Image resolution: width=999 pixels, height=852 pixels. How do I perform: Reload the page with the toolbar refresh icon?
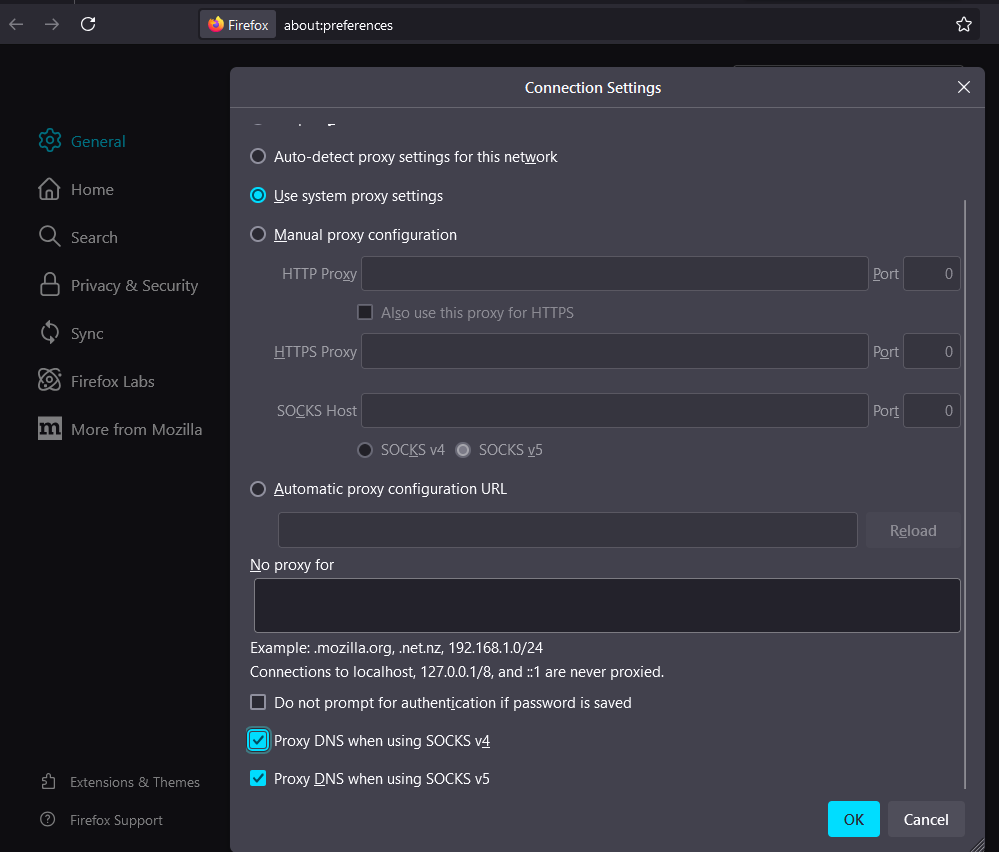[x=88, y=25]
